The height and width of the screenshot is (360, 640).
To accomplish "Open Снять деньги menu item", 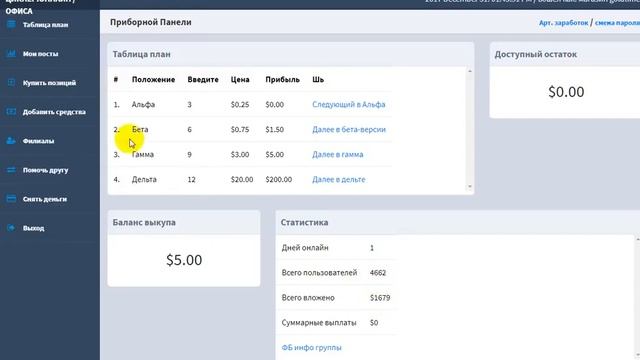I will [x=45, y=199].
